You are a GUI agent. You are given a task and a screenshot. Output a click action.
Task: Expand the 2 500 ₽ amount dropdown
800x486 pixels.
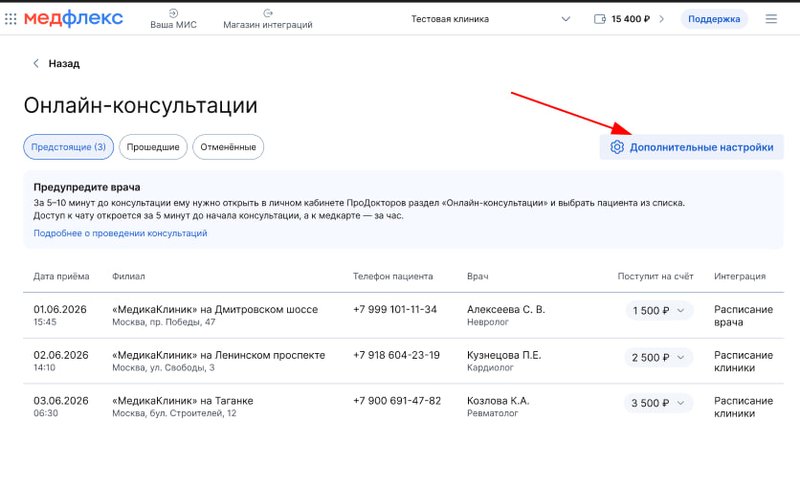click(658, 357)
